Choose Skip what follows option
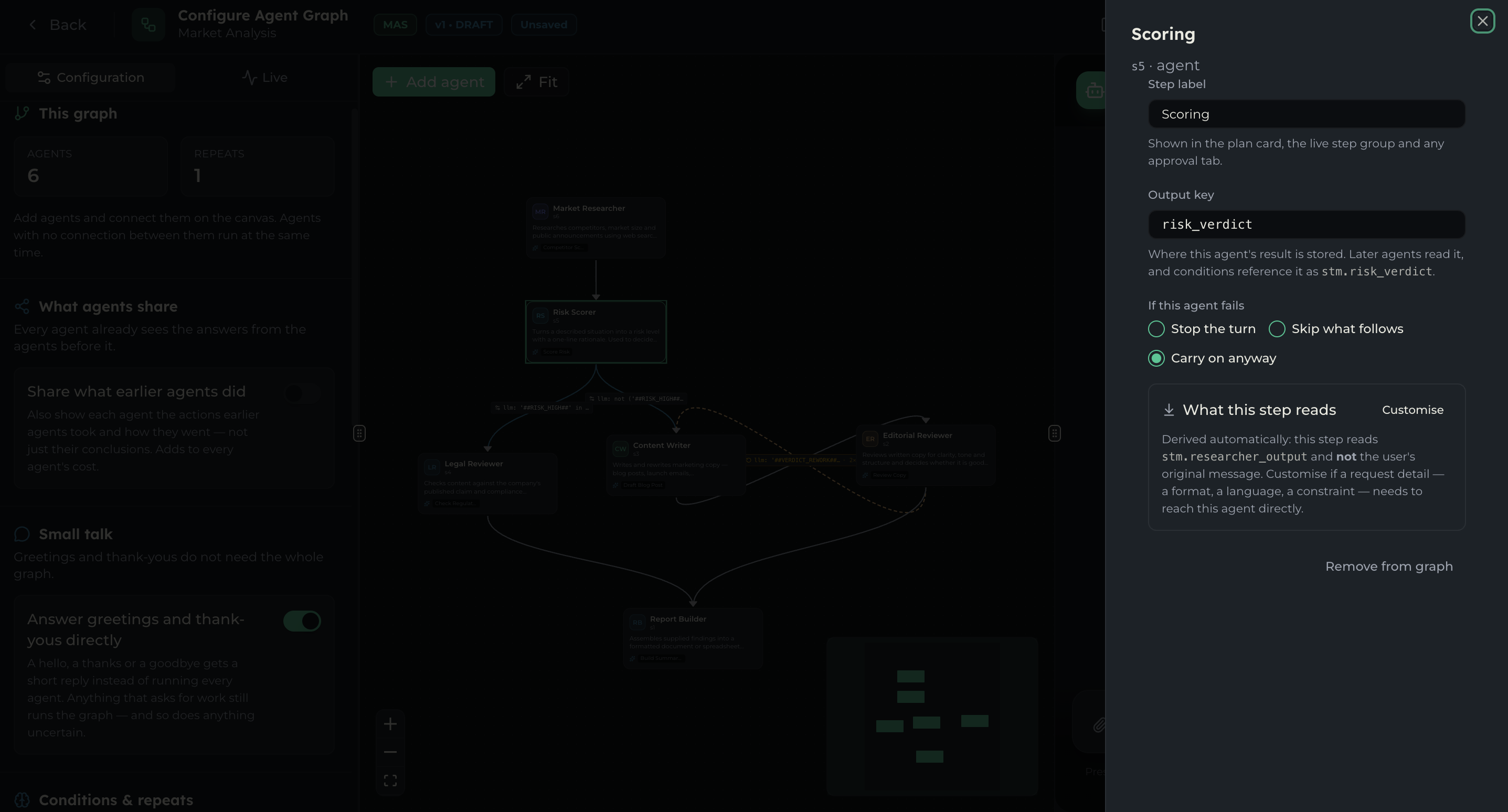 tap(1335, 329)
